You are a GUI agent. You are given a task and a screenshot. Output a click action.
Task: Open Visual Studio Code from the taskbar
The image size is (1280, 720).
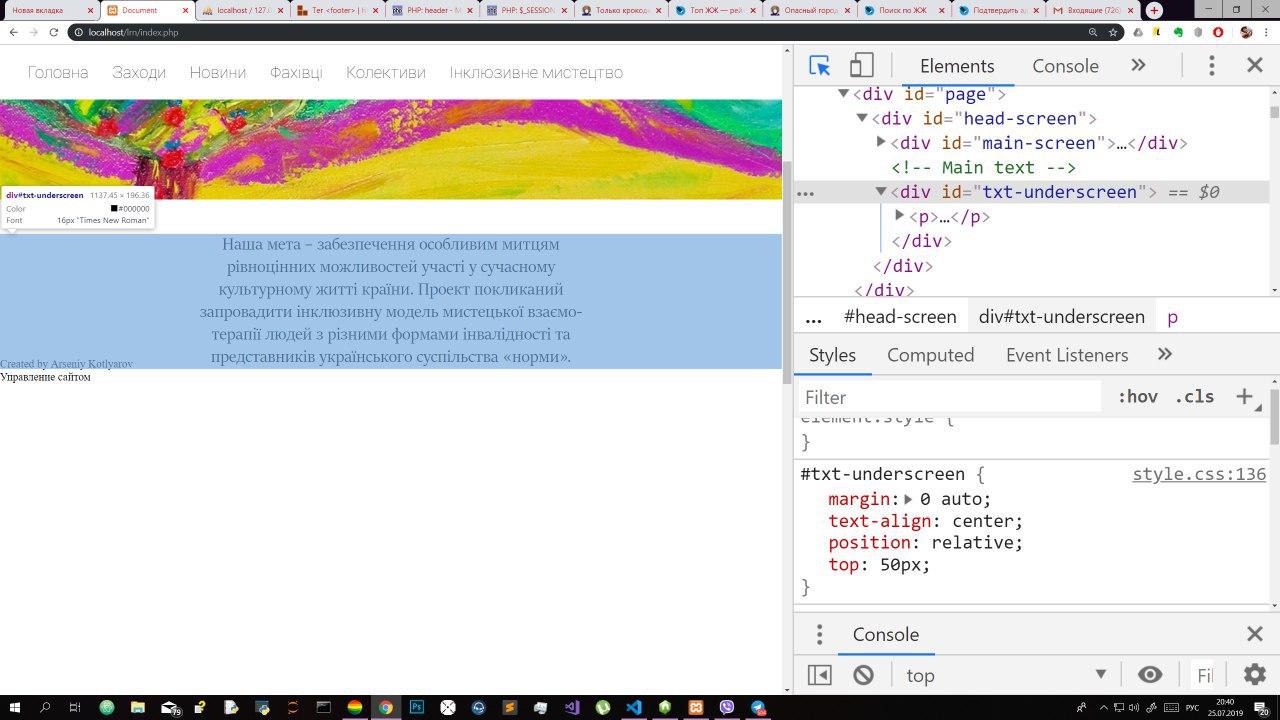click(634, 707)
